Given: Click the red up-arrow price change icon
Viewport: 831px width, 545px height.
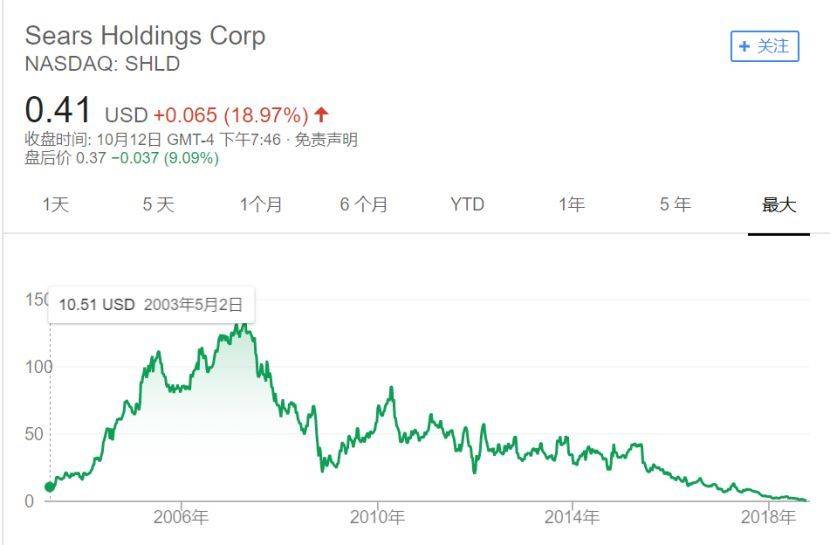Looking at the screenshot, I should coord(321,114).
